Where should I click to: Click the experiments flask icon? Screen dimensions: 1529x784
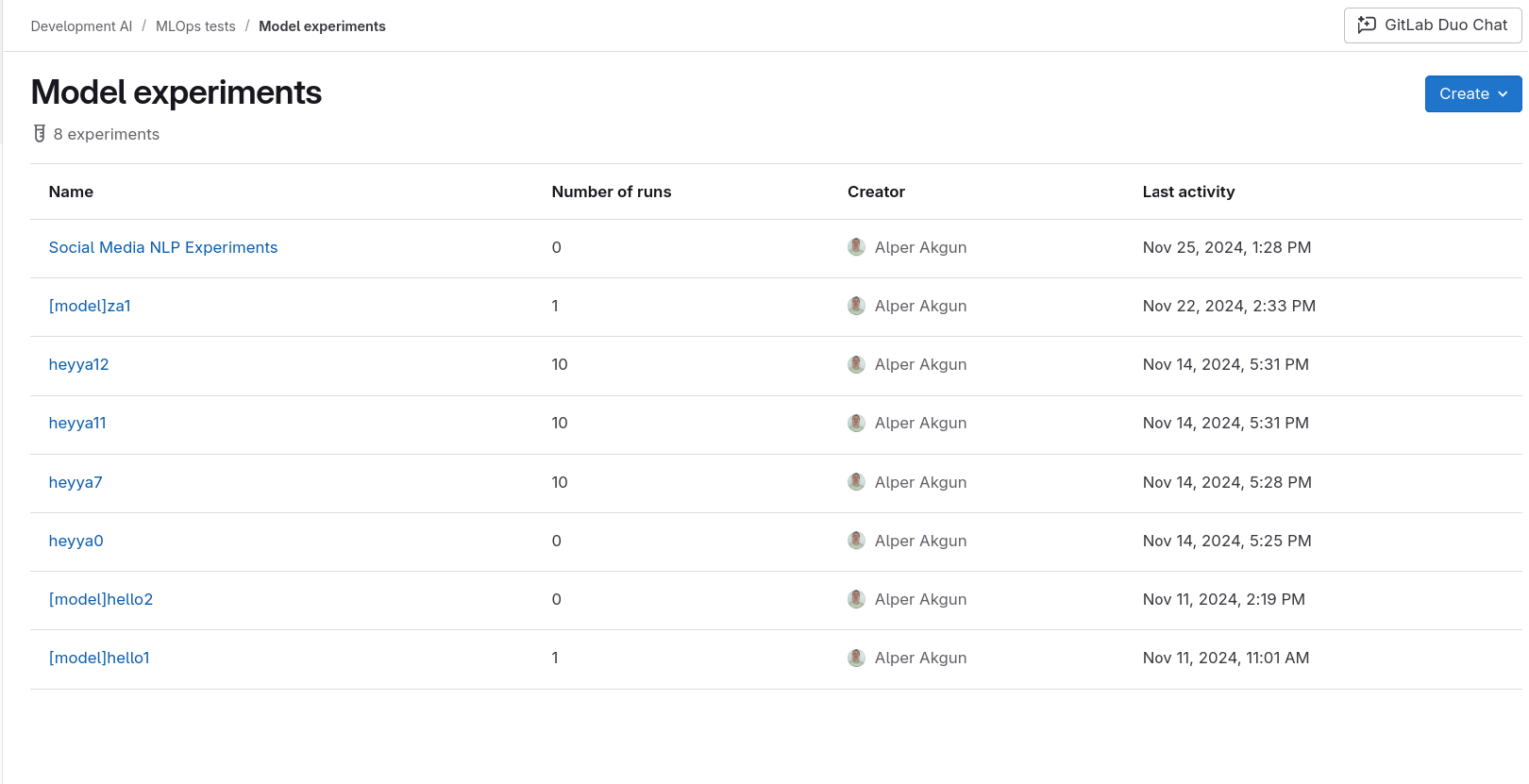pyautogui.click(x=40, y=134)
